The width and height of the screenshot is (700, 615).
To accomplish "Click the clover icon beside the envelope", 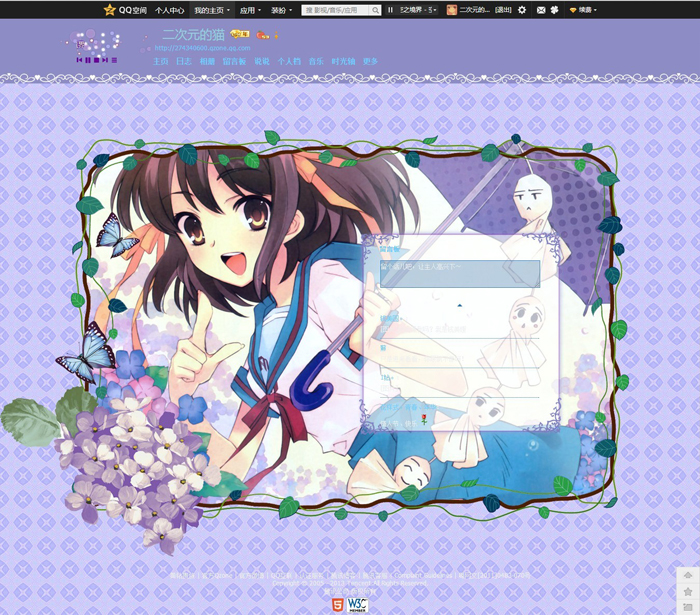I will tap(554, 10).
